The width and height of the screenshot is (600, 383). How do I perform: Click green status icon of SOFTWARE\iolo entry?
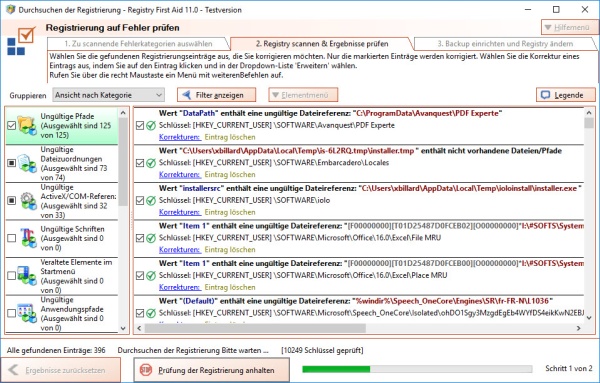click(x=151, y=200)
